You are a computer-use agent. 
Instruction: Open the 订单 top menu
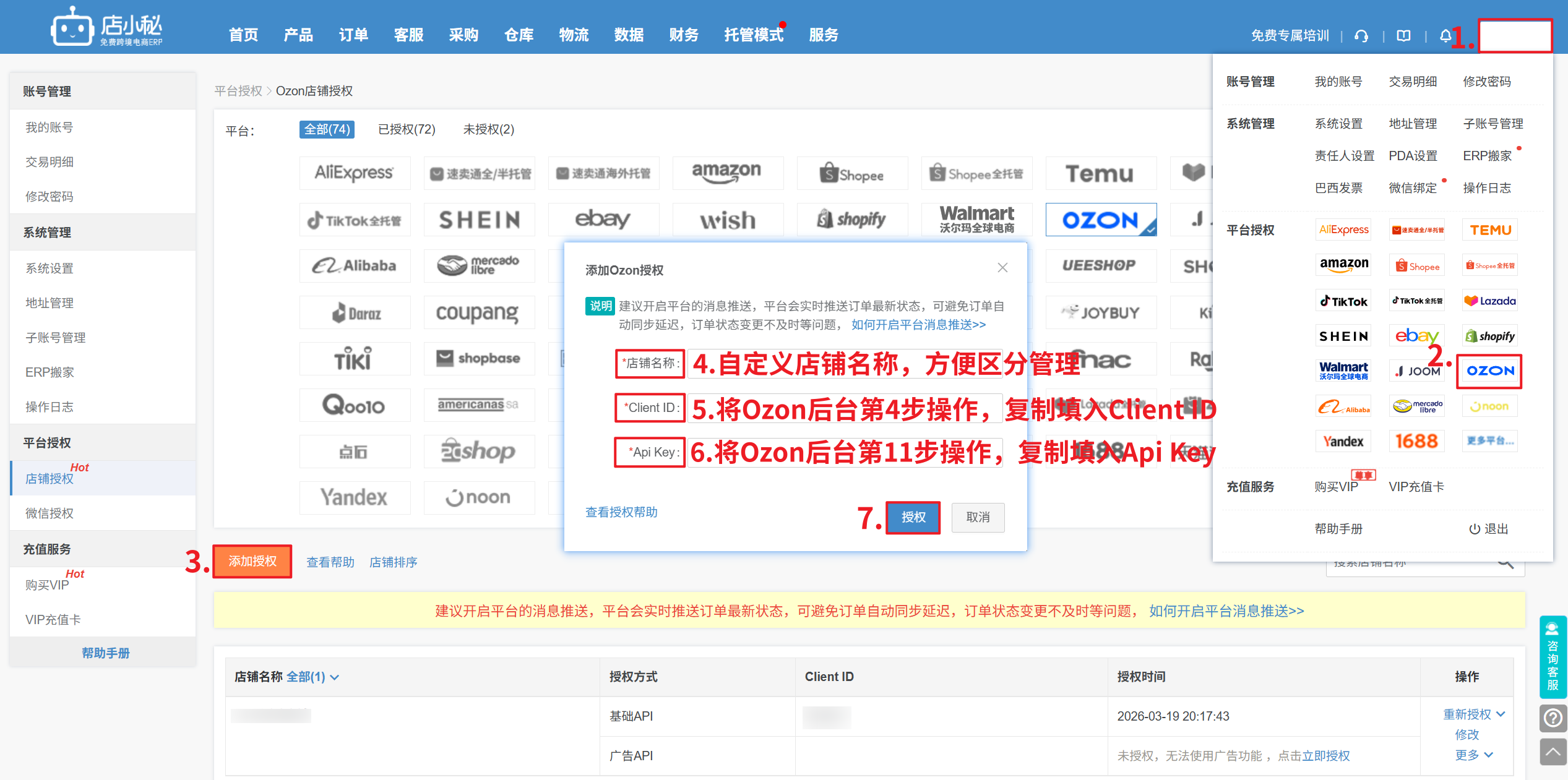coord(353,35)
